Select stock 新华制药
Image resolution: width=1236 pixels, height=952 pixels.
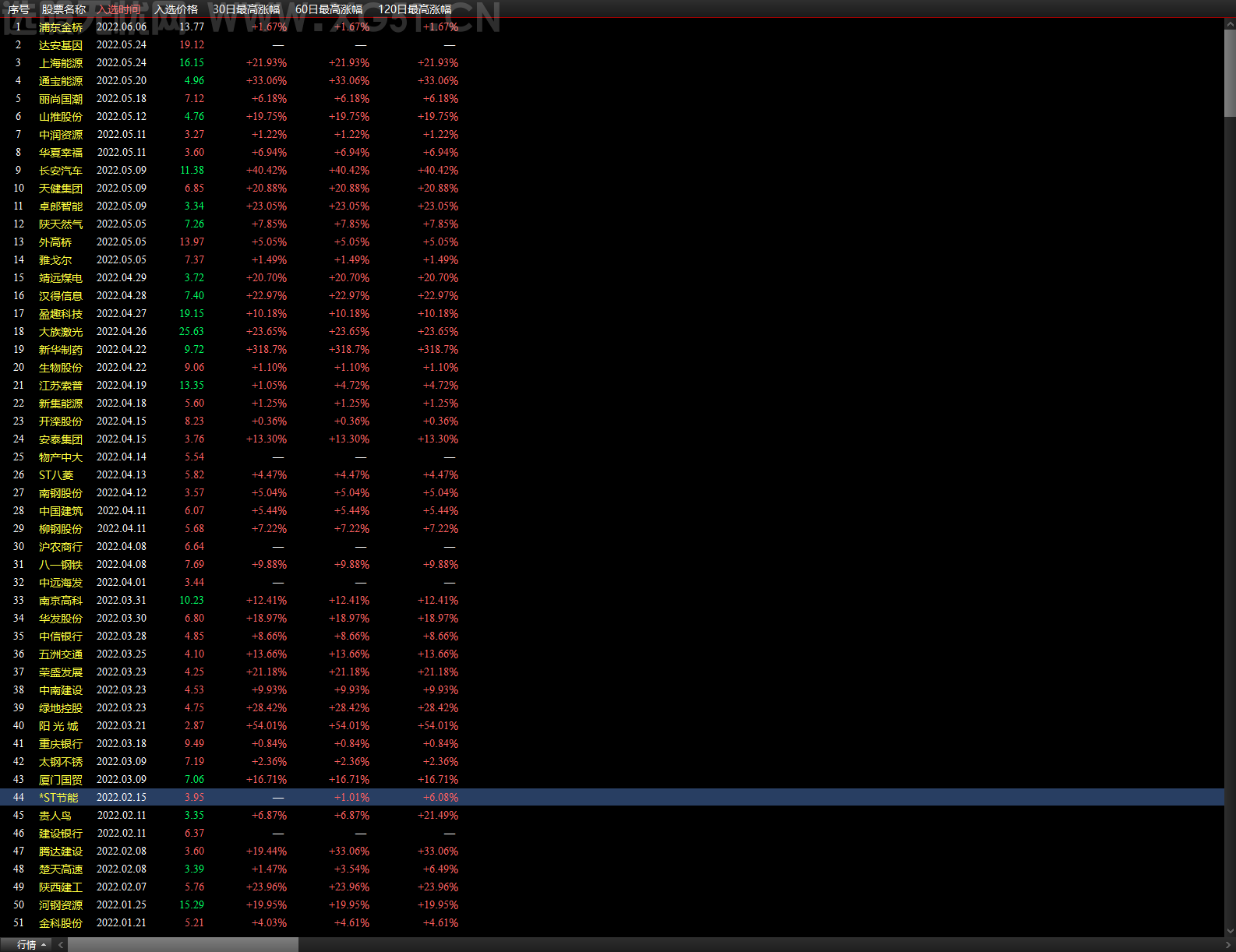[61, 350]
